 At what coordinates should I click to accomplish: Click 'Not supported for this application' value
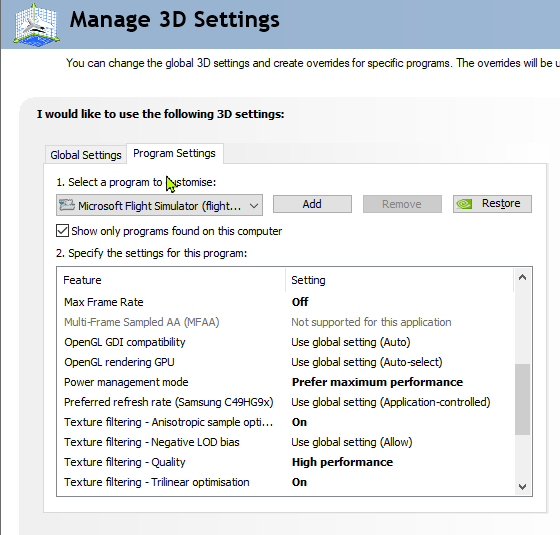371,322
